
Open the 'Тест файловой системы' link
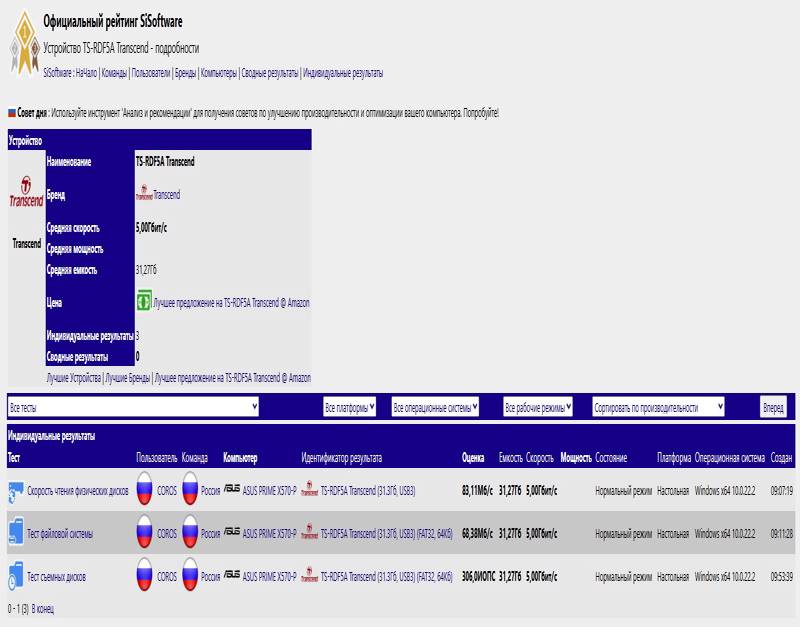[x=60, y=535]
